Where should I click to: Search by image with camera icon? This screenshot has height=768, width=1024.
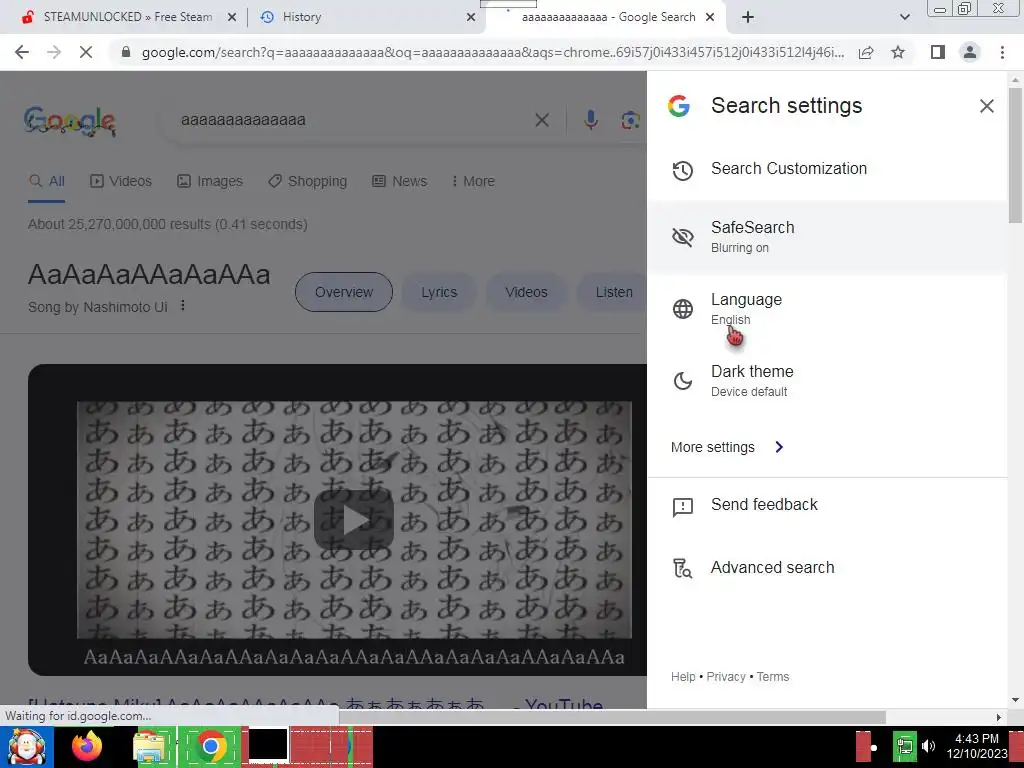tap(630, 120)
